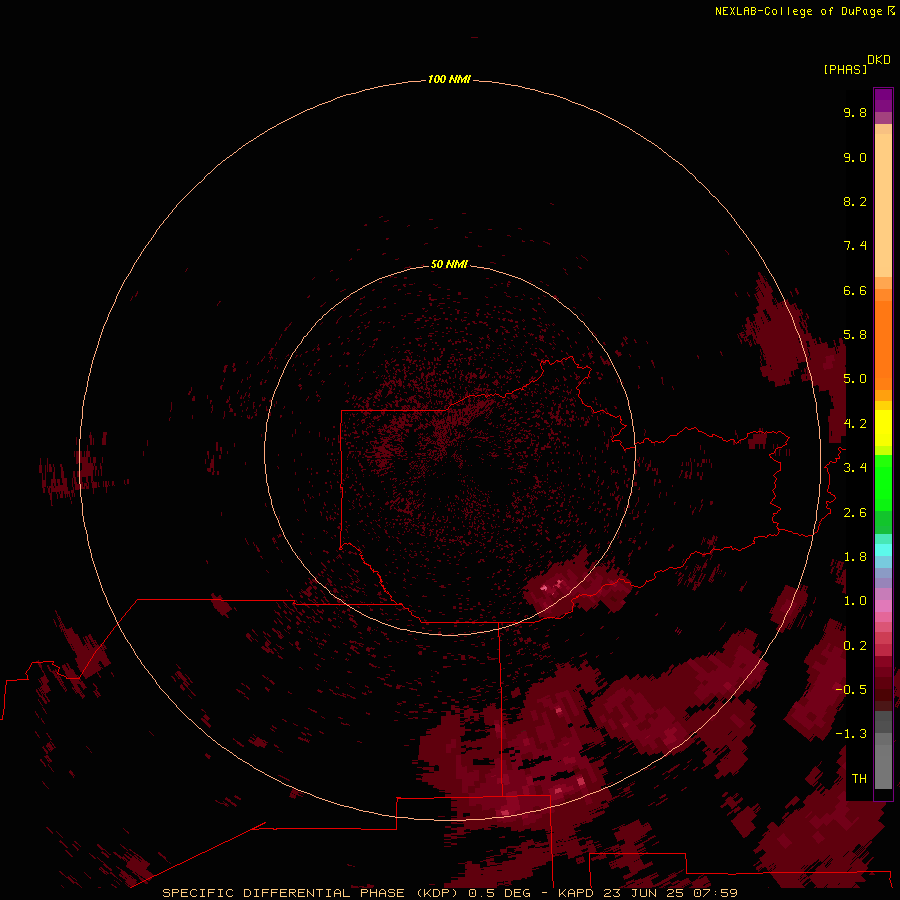Select the 100 NMI range ring label
This screenshot has width=900, height=900.
point(449,79)
